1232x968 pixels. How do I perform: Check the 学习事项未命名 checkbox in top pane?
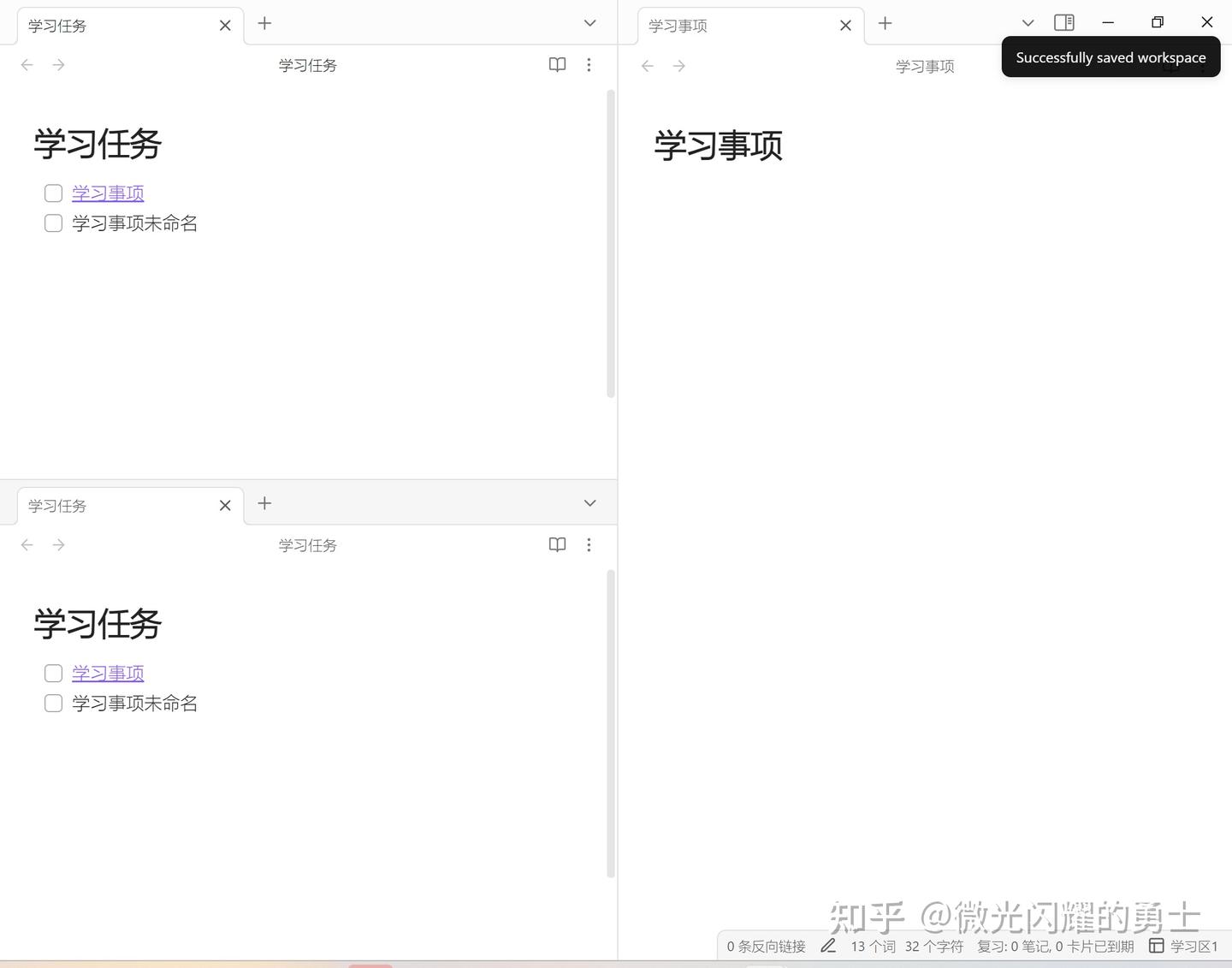click(x=53, y=223)
